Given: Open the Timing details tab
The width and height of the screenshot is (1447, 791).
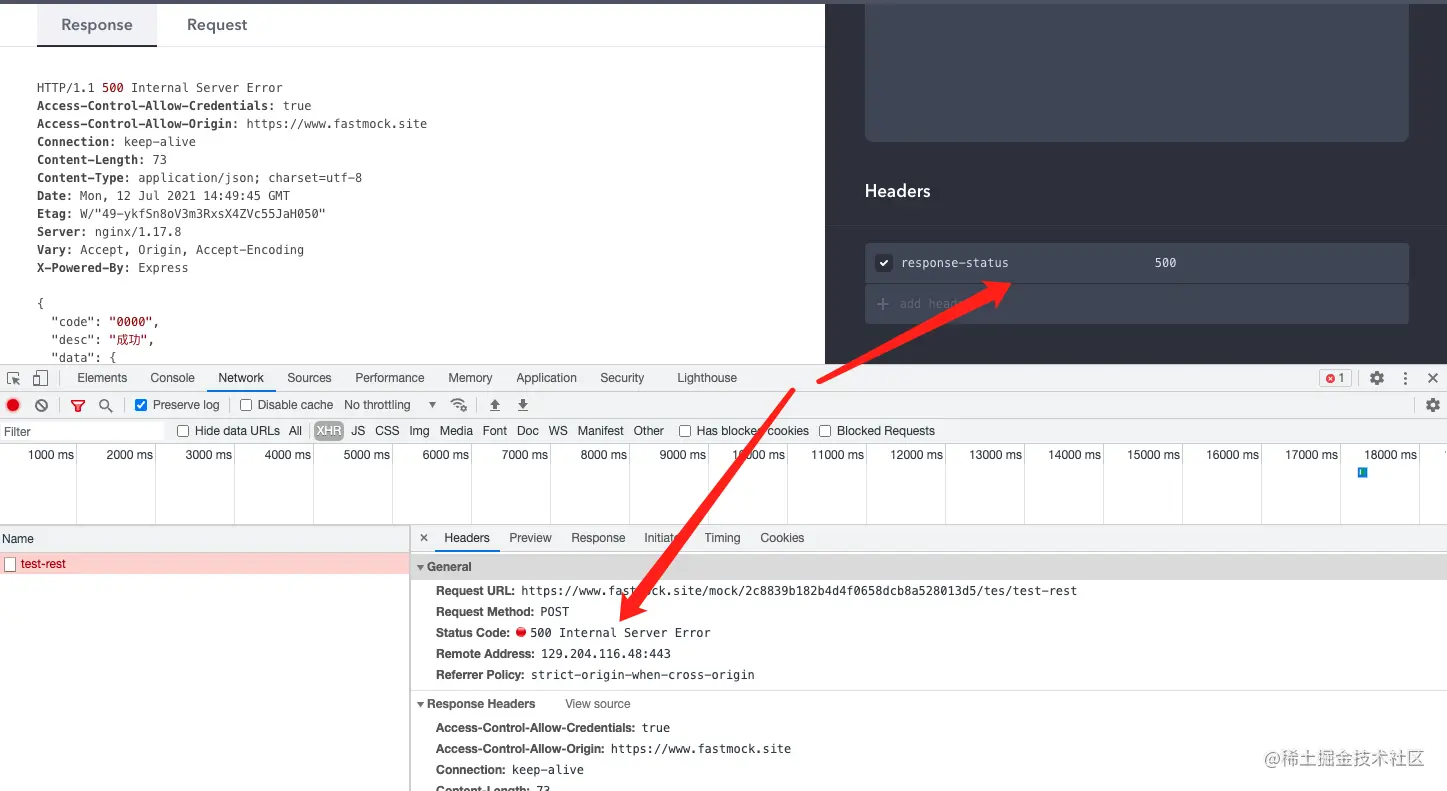Looking at the screenshot, I should pos(722,538).
